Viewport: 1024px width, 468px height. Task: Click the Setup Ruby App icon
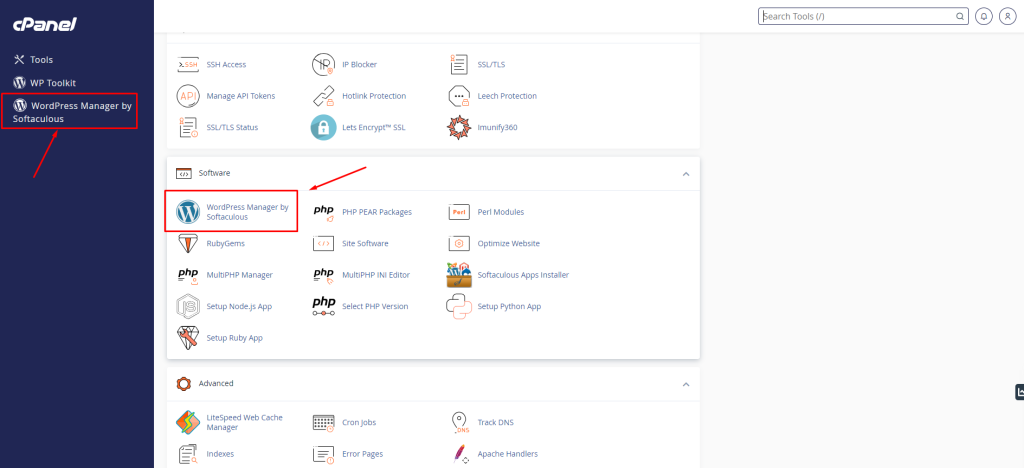(188, 338)
